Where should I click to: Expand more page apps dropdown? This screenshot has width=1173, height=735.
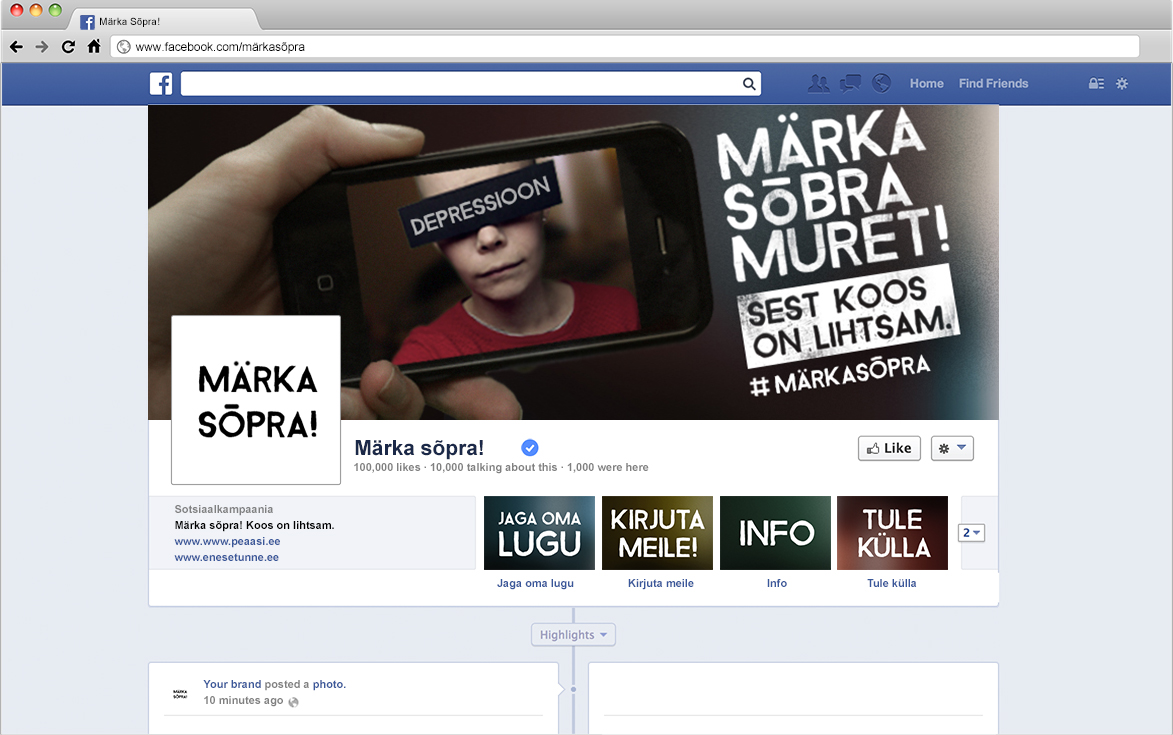(x=971, y=533)
